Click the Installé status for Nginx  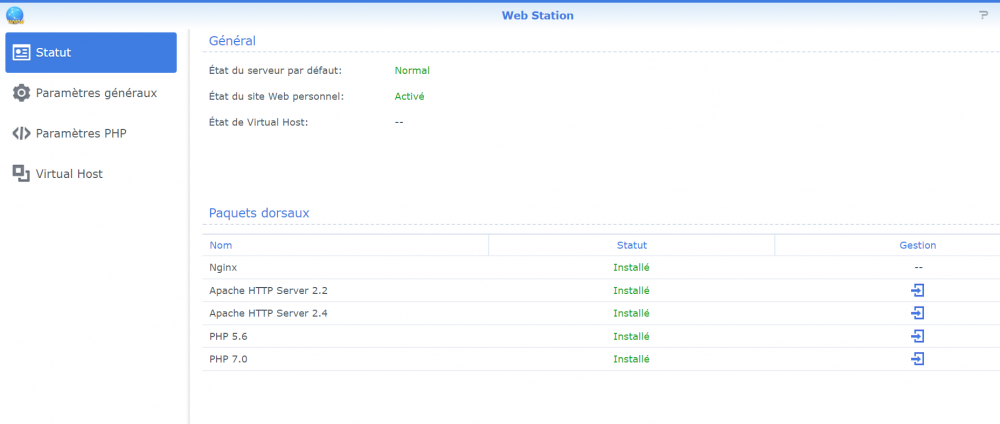[631, 267]
